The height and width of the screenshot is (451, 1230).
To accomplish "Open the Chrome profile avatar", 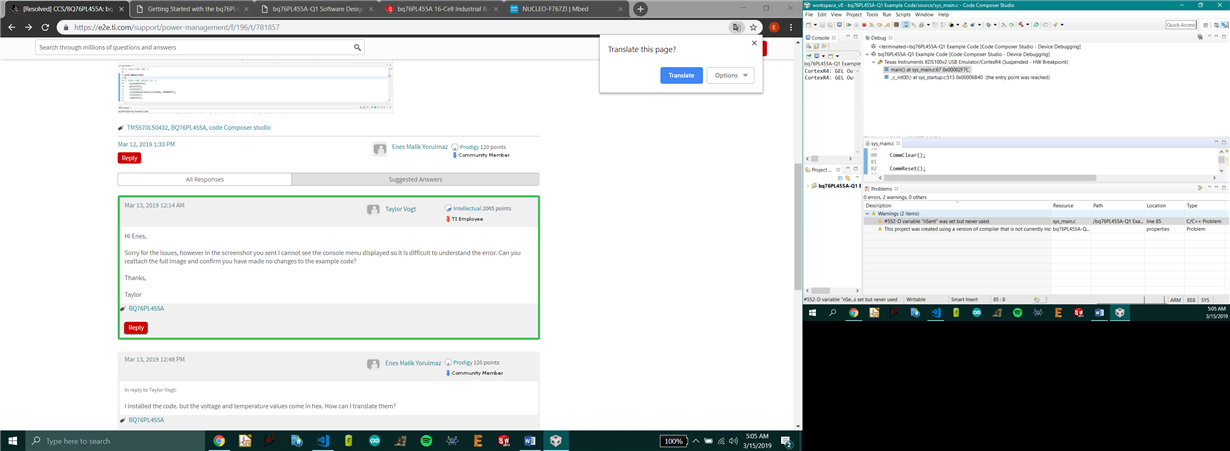I will (773, 27).
